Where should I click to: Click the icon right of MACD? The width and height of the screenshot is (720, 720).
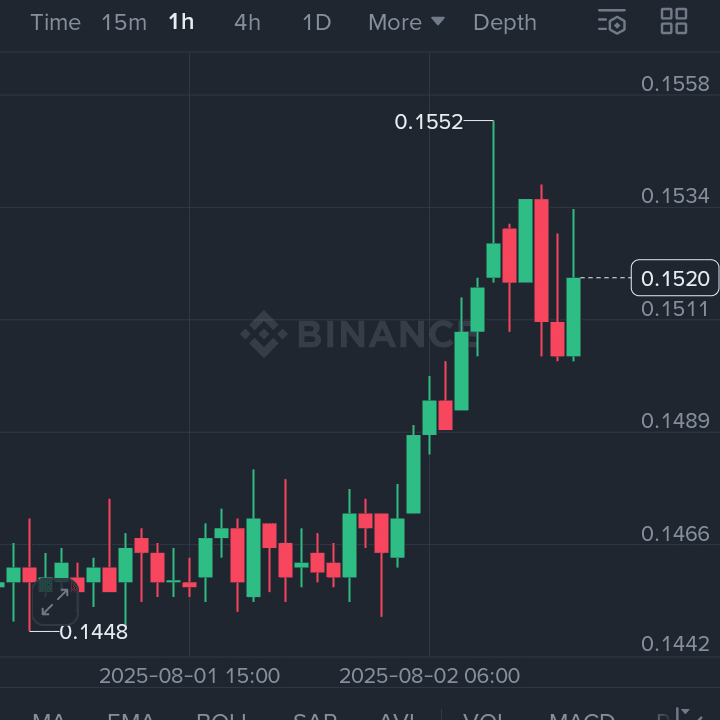pyautogui.click(x=682, y=714)
